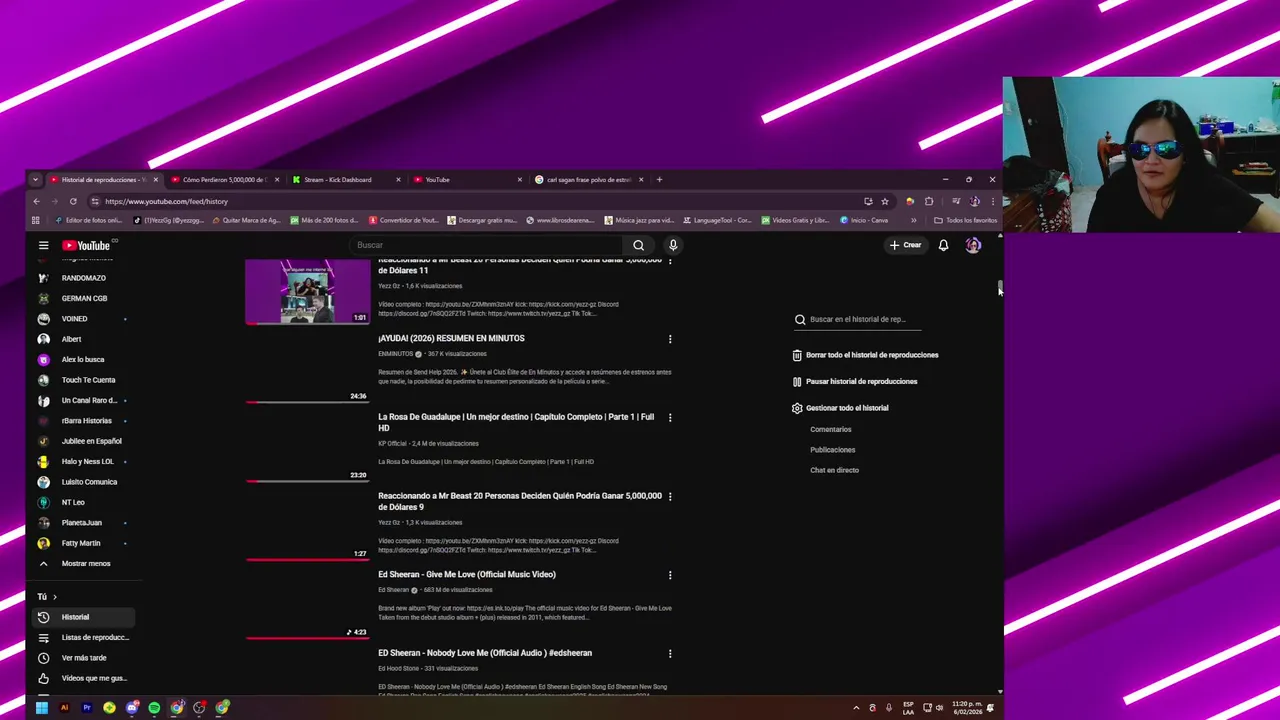
Task: Open options for La Rosa De Guadalupe video
Action: point(670,417)
